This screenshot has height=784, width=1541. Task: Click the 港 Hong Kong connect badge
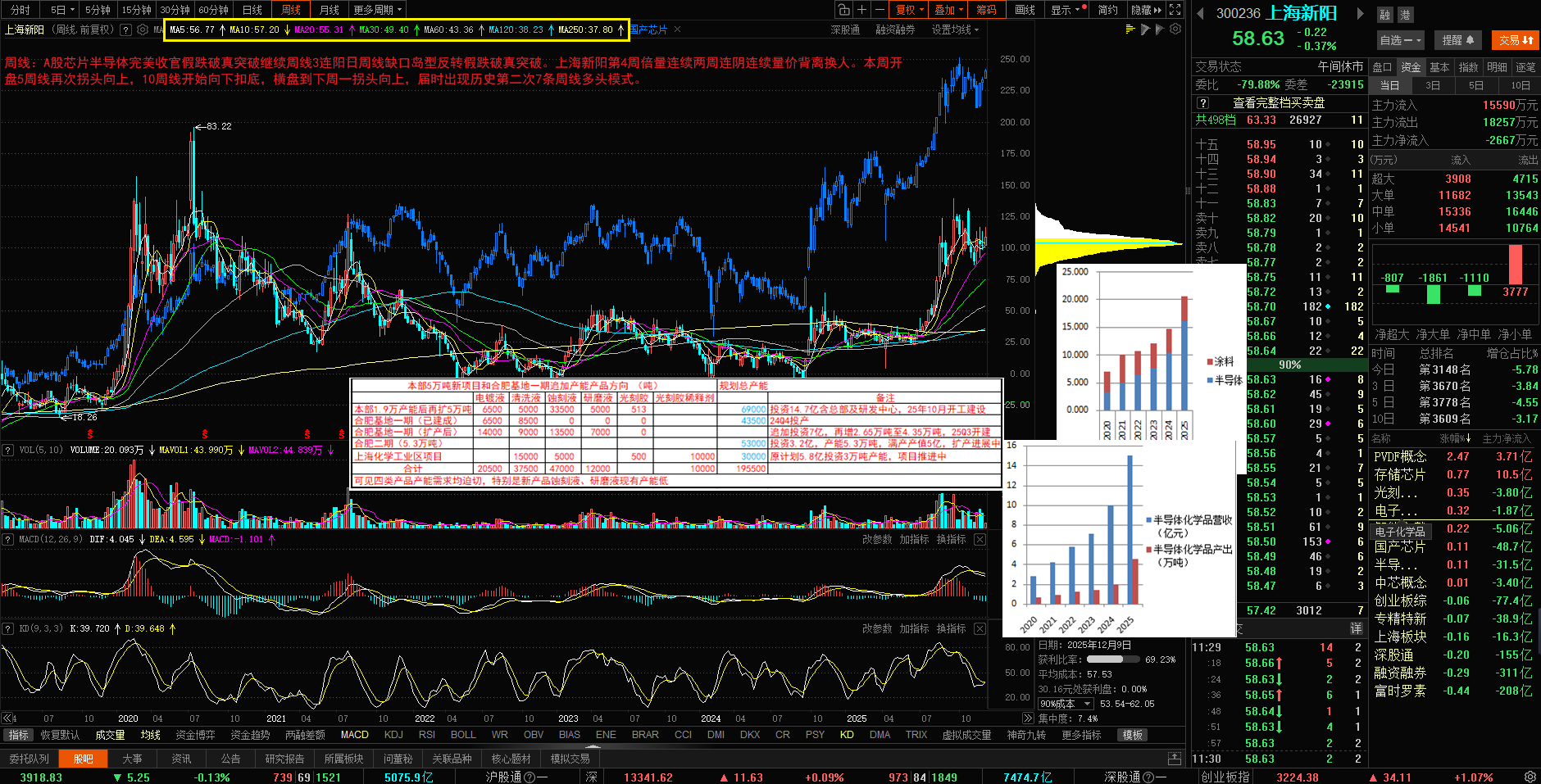pyautogui.click(x=1405, y=15)
